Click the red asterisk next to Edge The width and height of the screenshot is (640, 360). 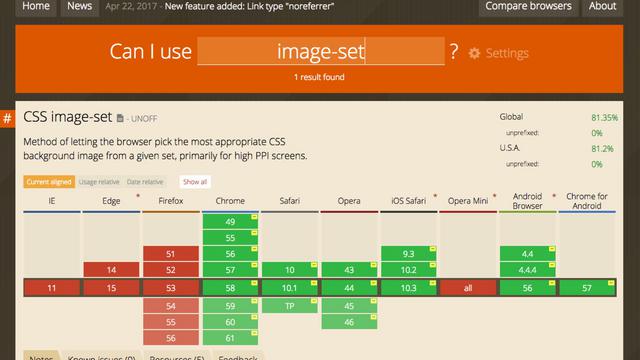138,196
